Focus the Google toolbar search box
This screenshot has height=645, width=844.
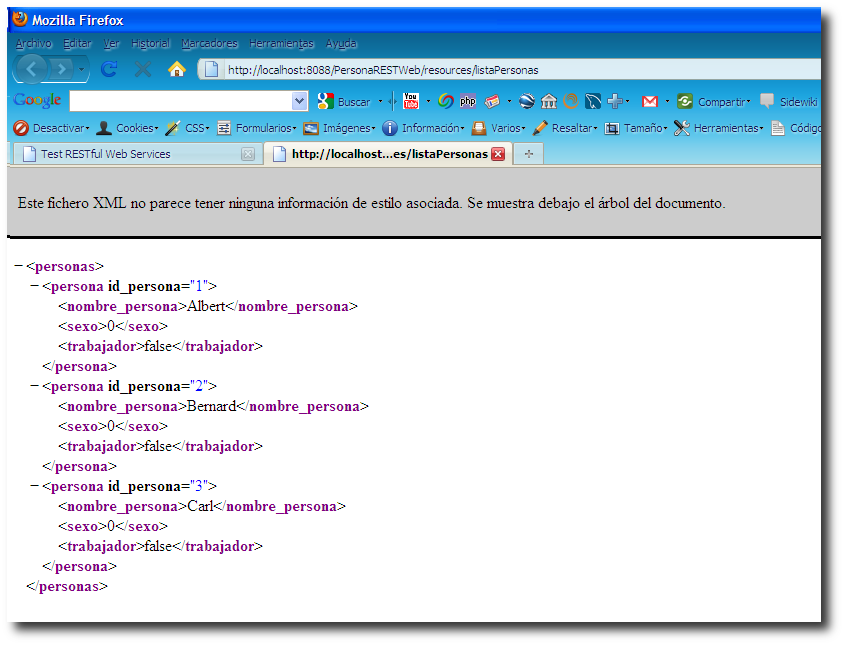(180, 101)
